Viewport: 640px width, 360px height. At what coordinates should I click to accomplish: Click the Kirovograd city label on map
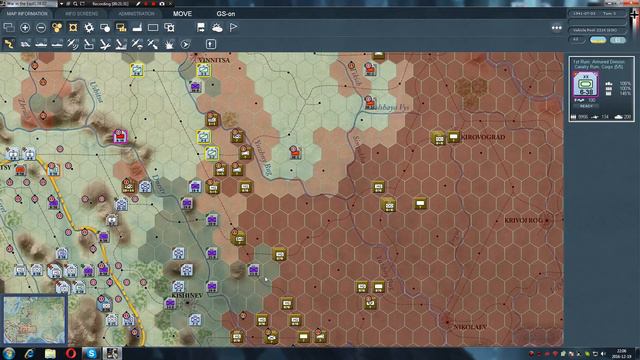pyautogui.click(x=483, y=137)
